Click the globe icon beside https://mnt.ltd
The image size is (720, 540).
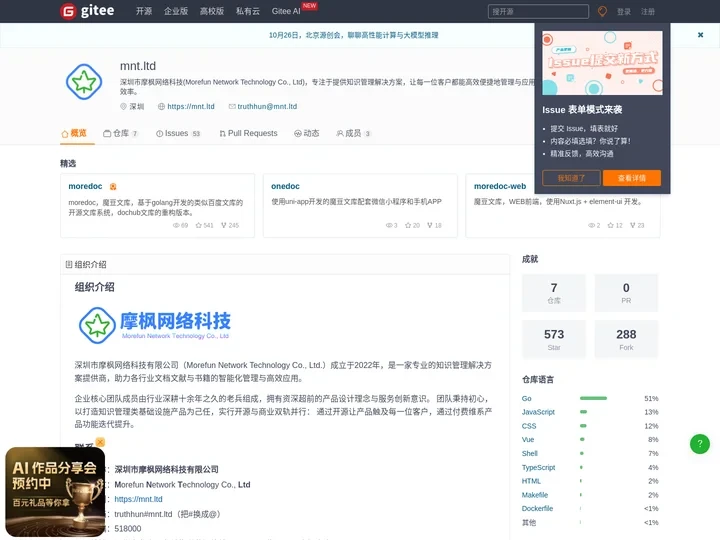(x=161, y=107)
